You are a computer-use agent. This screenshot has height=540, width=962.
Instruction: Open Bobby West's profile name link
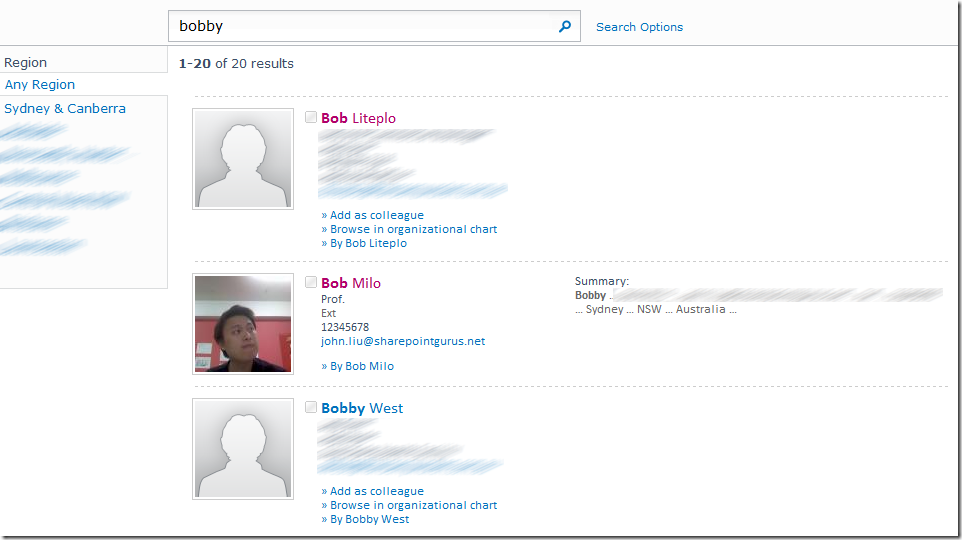362,408
